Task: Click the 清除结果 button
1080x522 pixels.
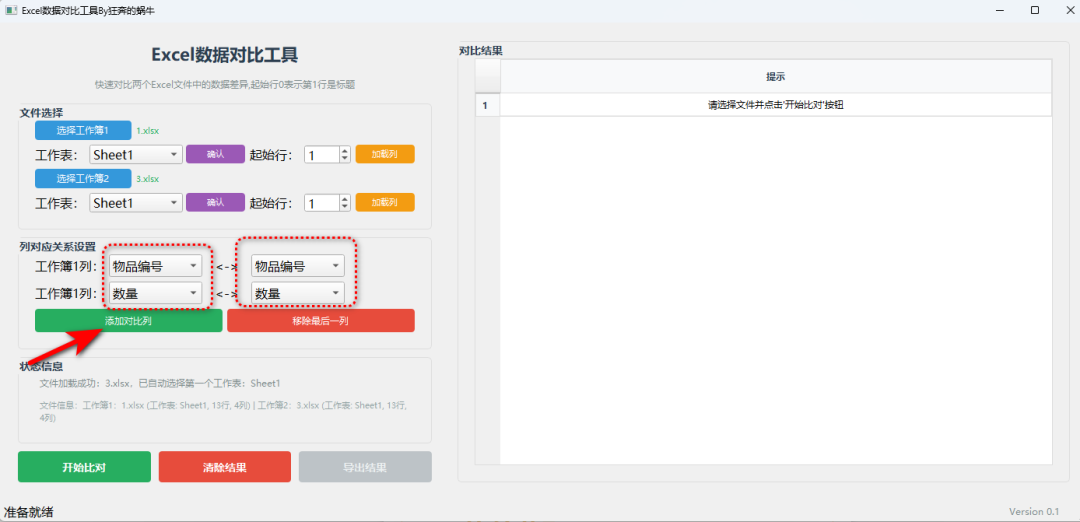Action: click(225, 467)
